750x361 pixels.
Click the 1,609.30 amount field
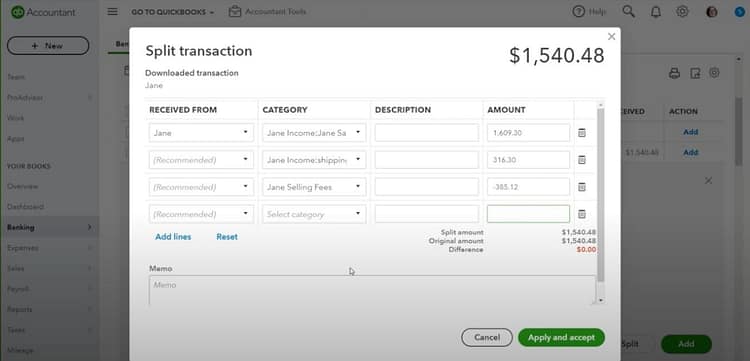529,133
